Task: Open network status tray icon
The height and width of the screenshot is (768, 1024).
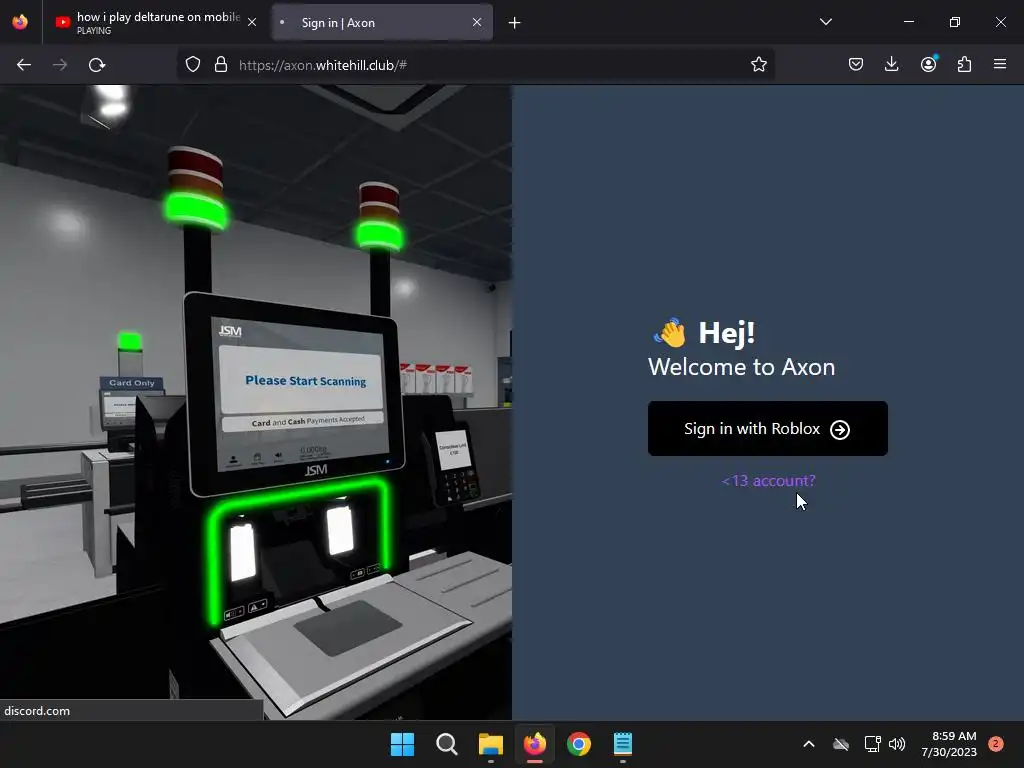Action: [872, 744]
